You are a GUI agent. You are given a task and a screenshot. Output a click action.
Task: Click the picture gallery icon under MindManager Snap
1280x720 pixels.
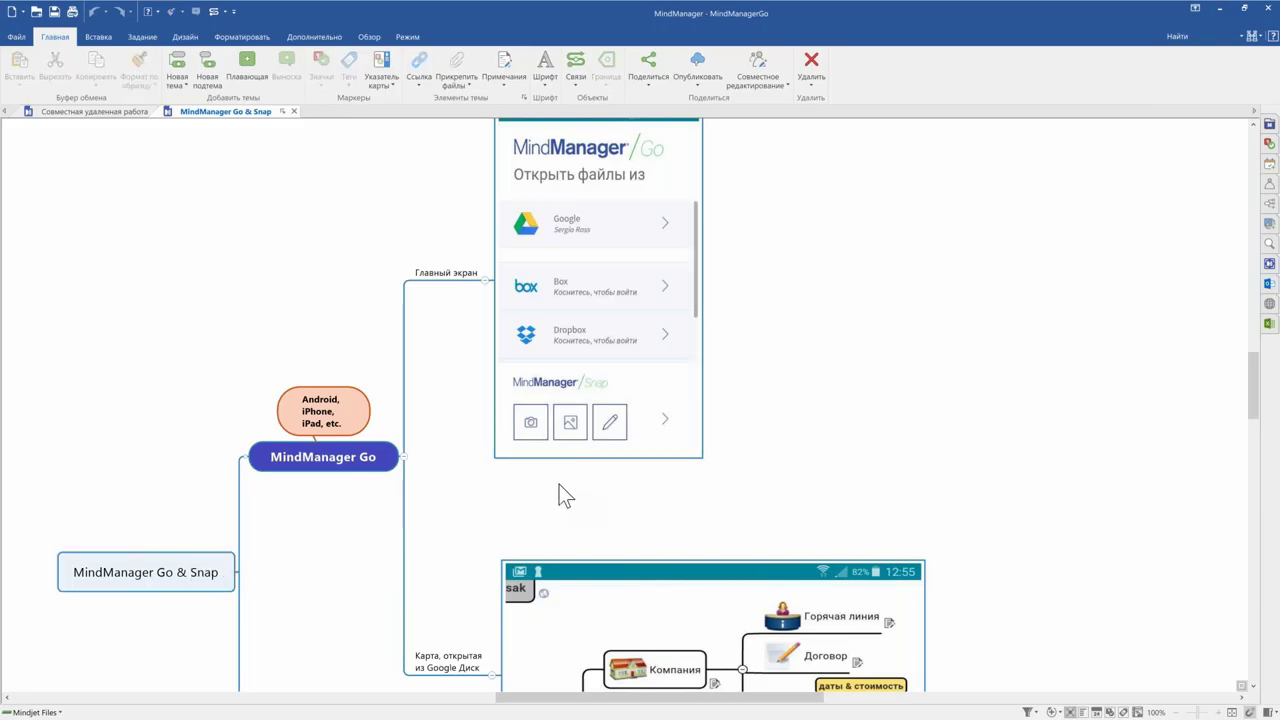coord(570,422)
